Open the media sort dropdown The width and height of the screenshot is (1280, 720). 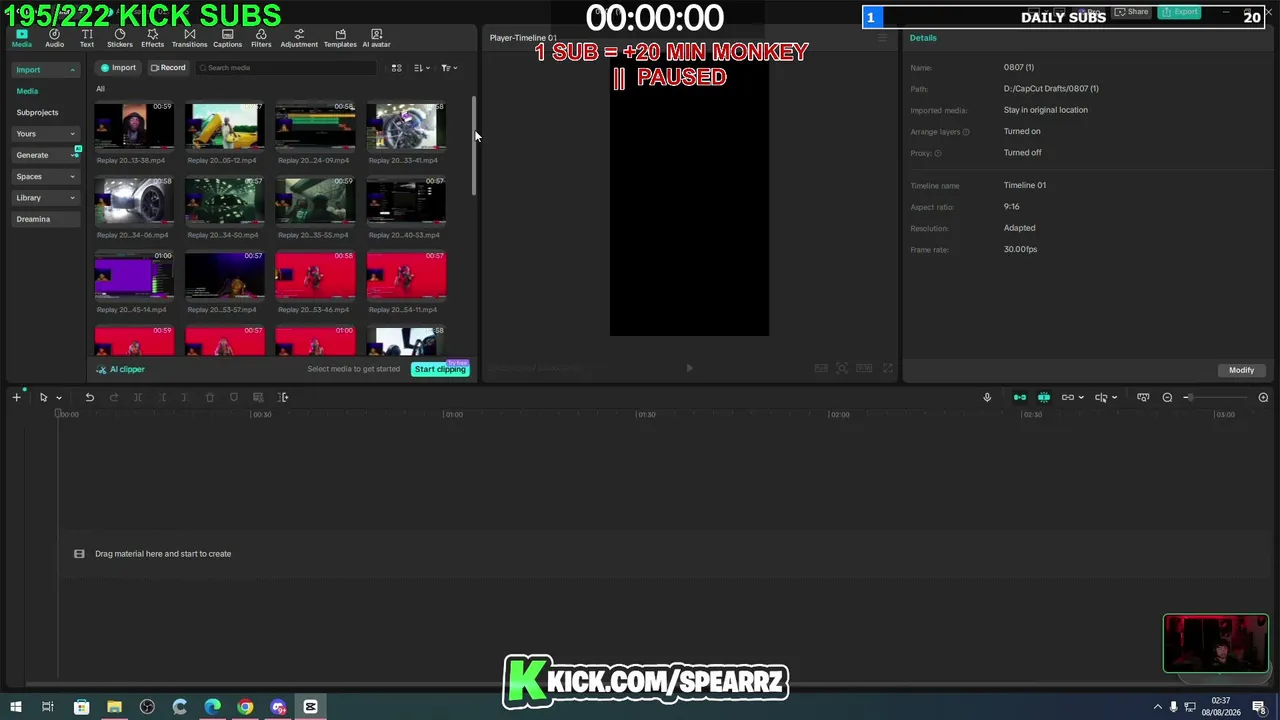click(421, 68)
